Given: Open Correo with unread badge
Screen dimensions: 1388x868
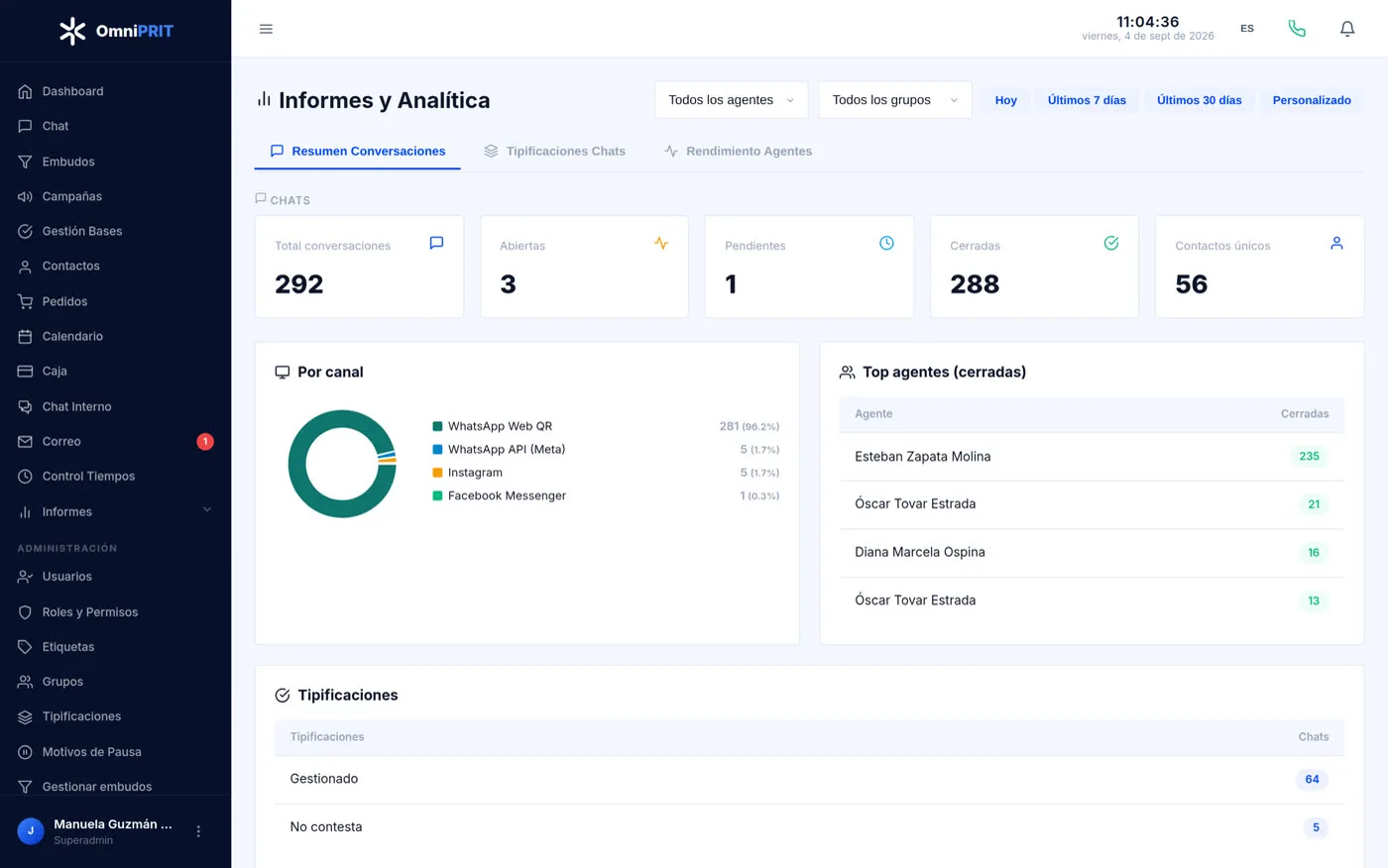Looking at the screenshot, I should (115, 441).
